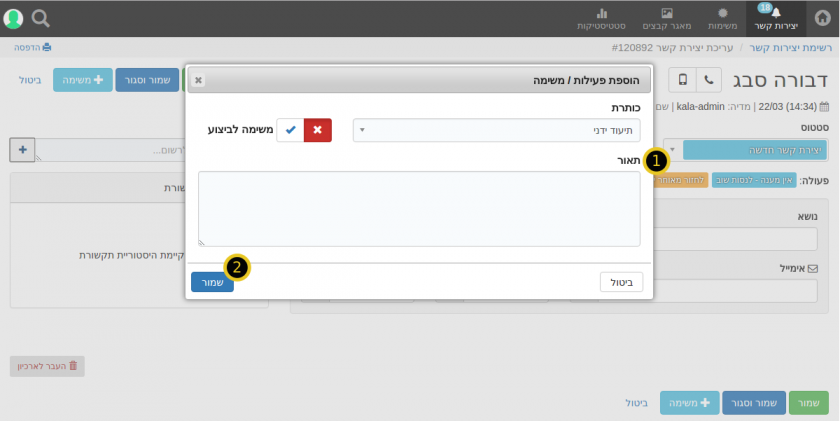Screen dimensions: 840x421
Task: Open the home icon in top bar
Action: pyautogui.click(x=822, y=18)
